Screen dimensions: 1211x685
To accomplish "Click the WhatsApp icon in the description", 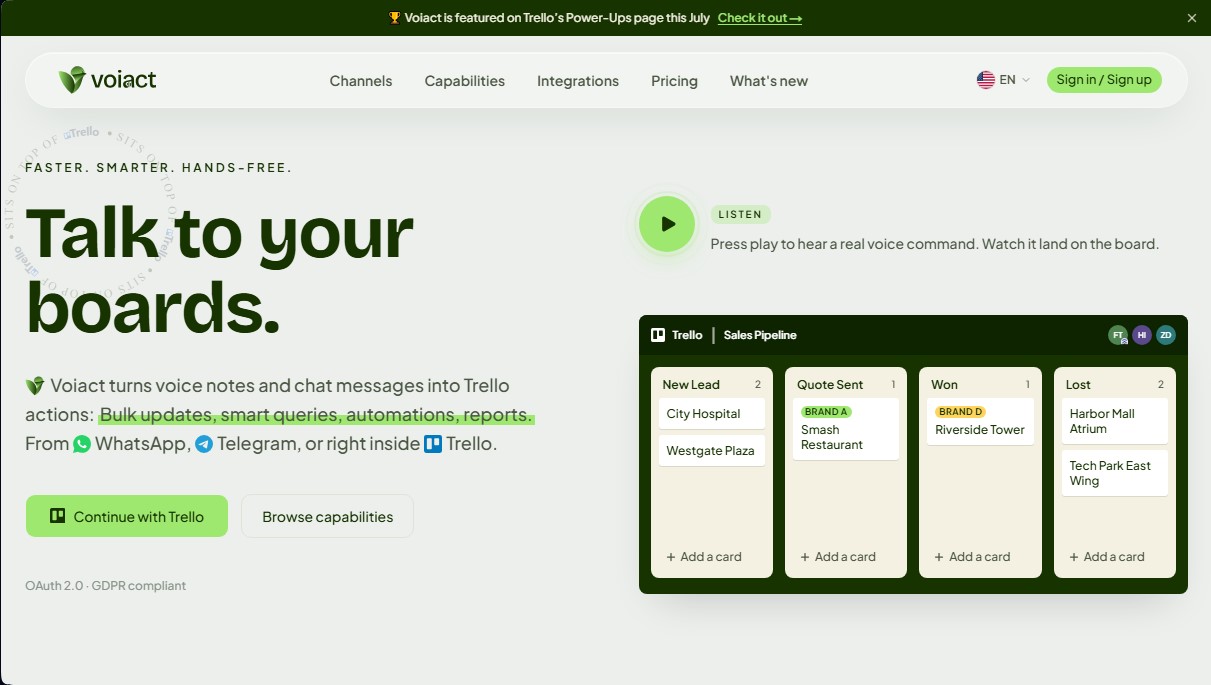I will 82,444.
